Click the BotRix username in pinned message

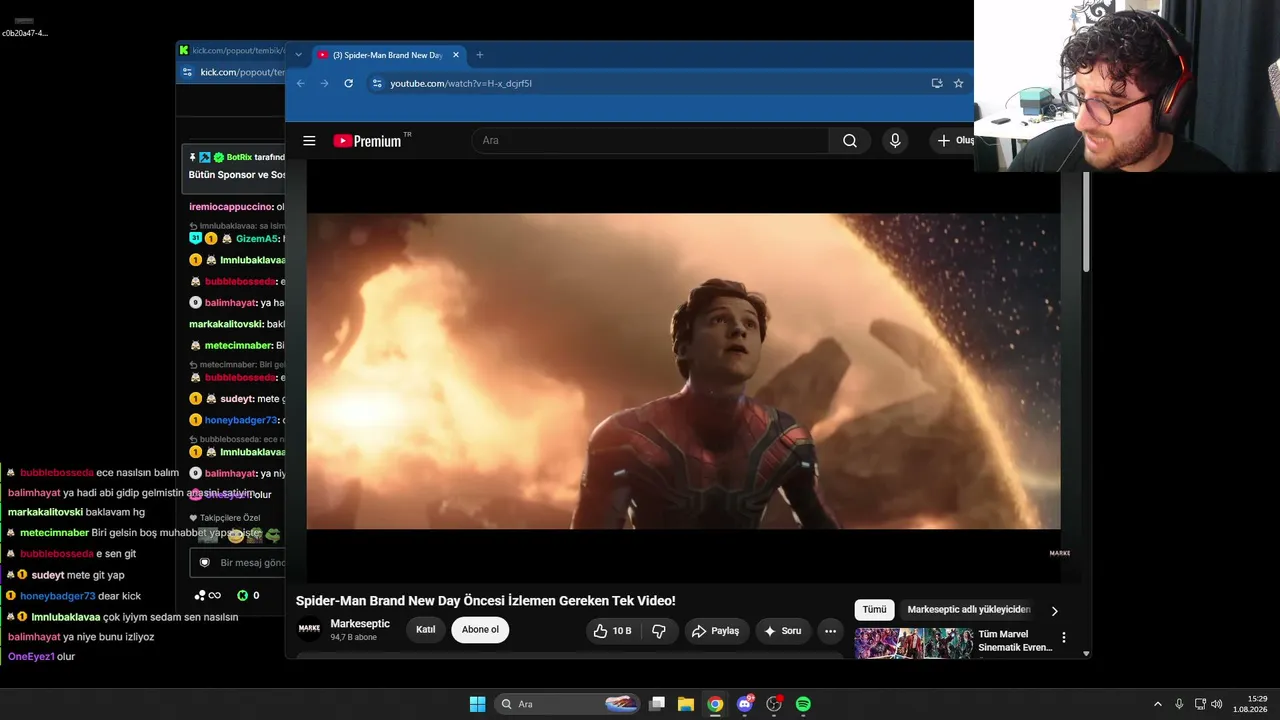[239, 157]
